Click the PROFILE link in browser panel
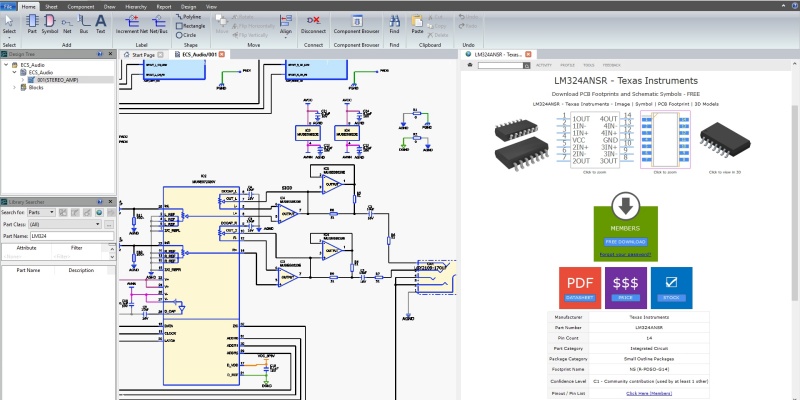This screenshot has height=400, width=800. [567, 65]
